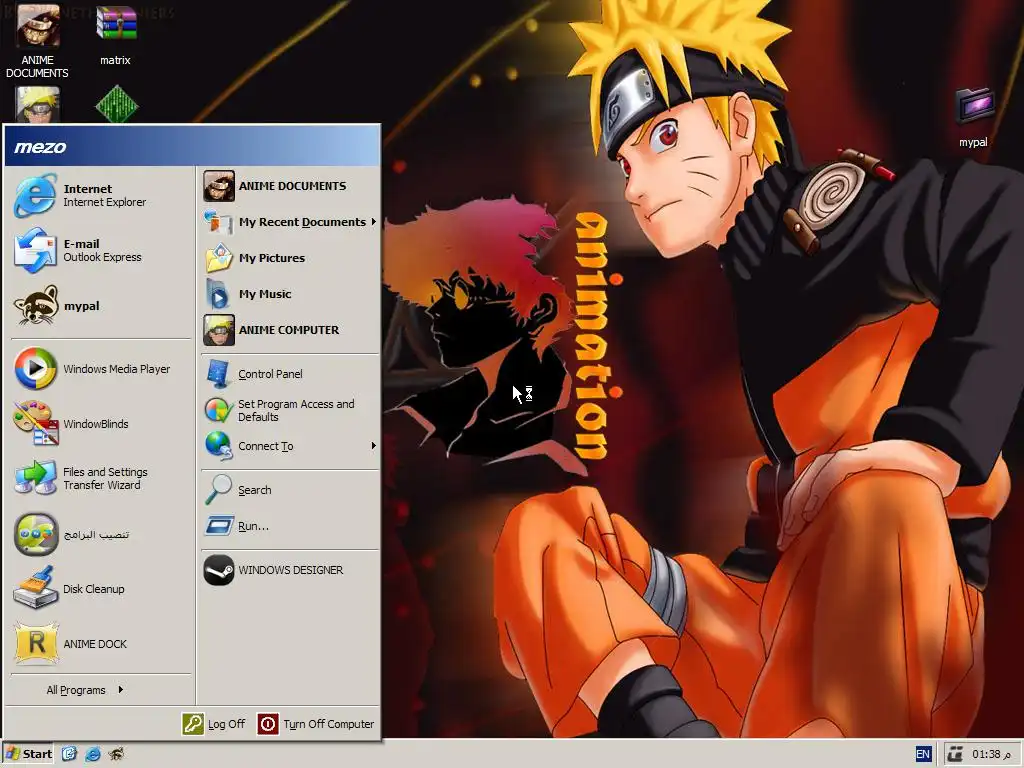Viewport: 1024px width, 768px height.
Task: Click the Start button
Action: point(29,754)
